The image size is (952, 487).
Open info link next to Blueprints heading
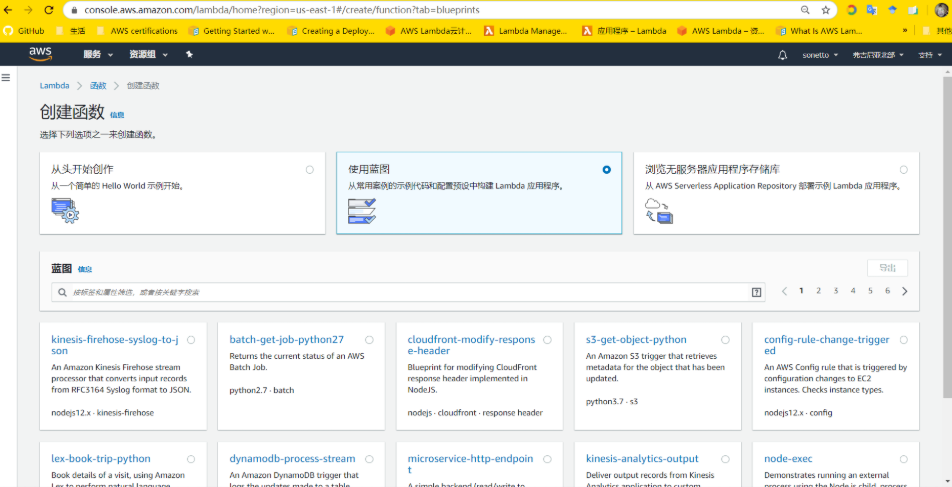[85, 269]
